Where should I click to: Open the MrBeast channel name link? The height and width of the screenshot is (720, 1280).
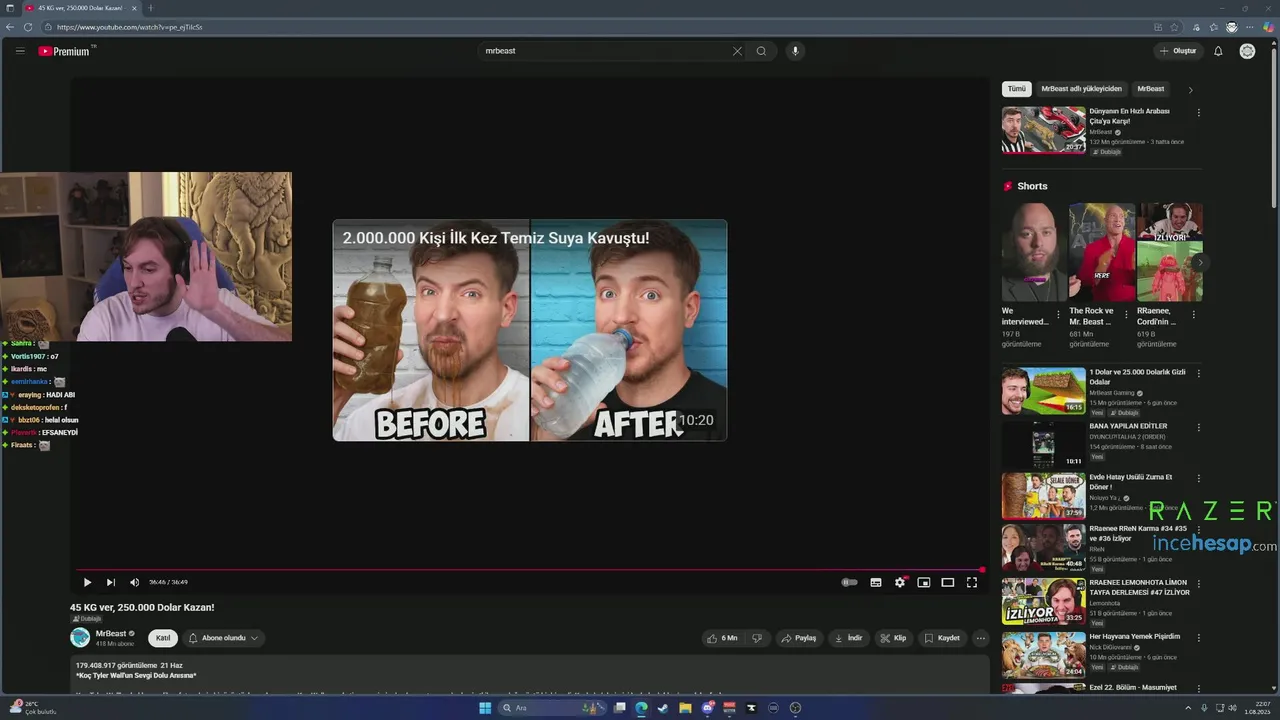(111, 633)
